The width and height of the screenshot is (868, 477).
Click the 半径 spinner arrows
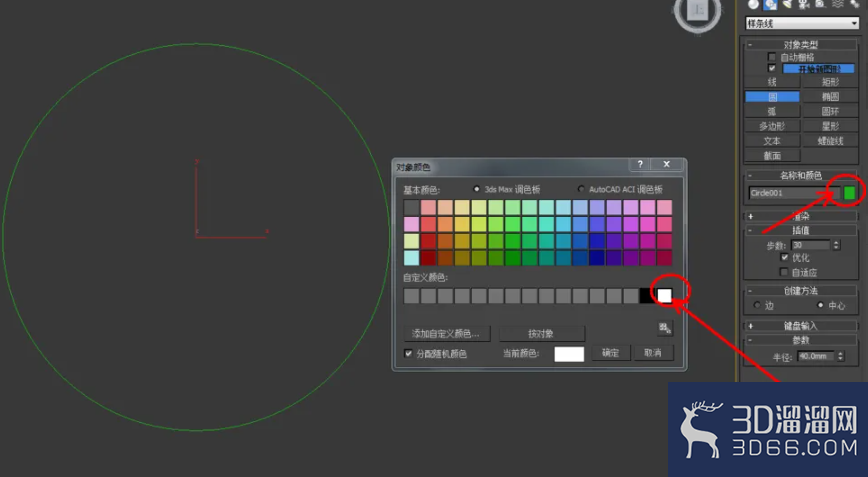[840, 356]
